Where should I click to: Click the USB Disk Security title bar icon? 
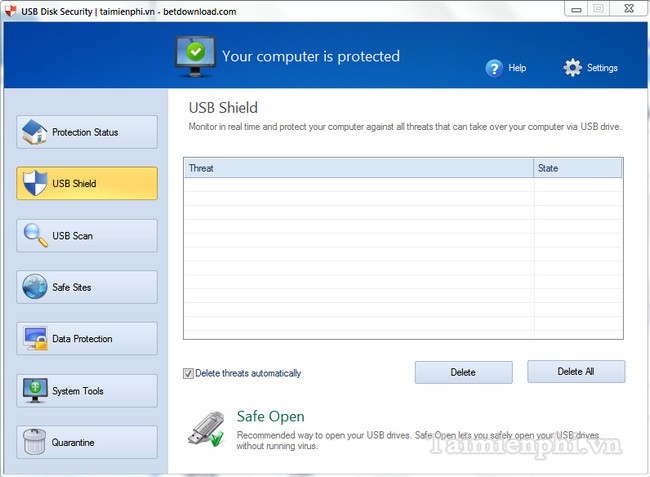11,11
